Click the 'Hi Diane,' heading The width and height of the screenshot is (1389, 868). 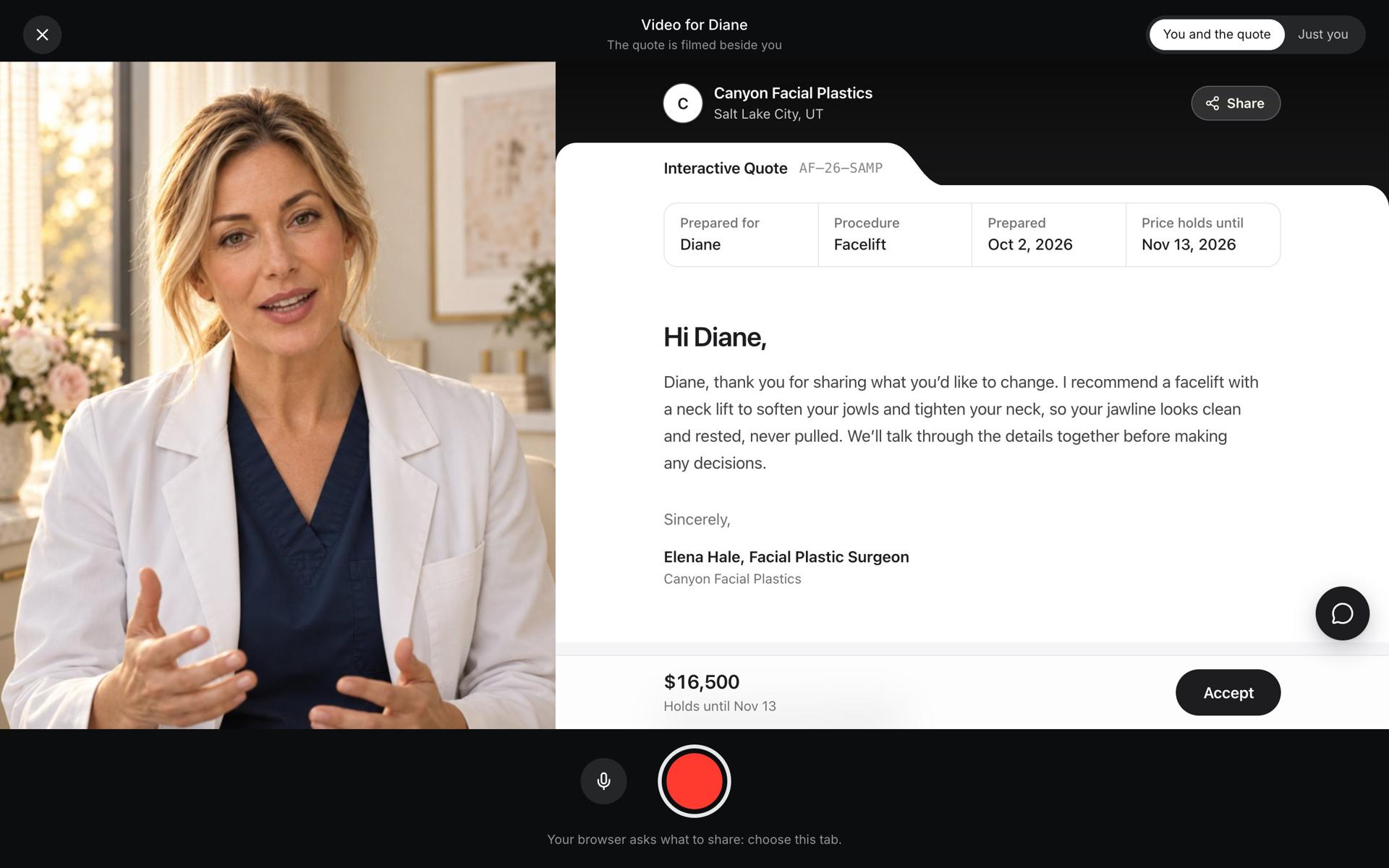coord(715,337)
